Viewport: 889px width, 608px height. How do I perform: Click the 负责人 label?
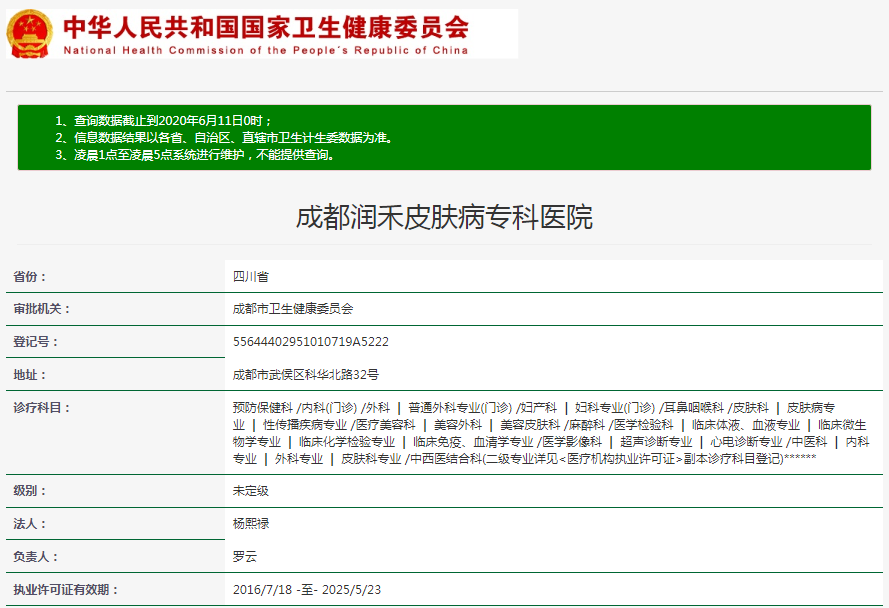click(36, 557)
